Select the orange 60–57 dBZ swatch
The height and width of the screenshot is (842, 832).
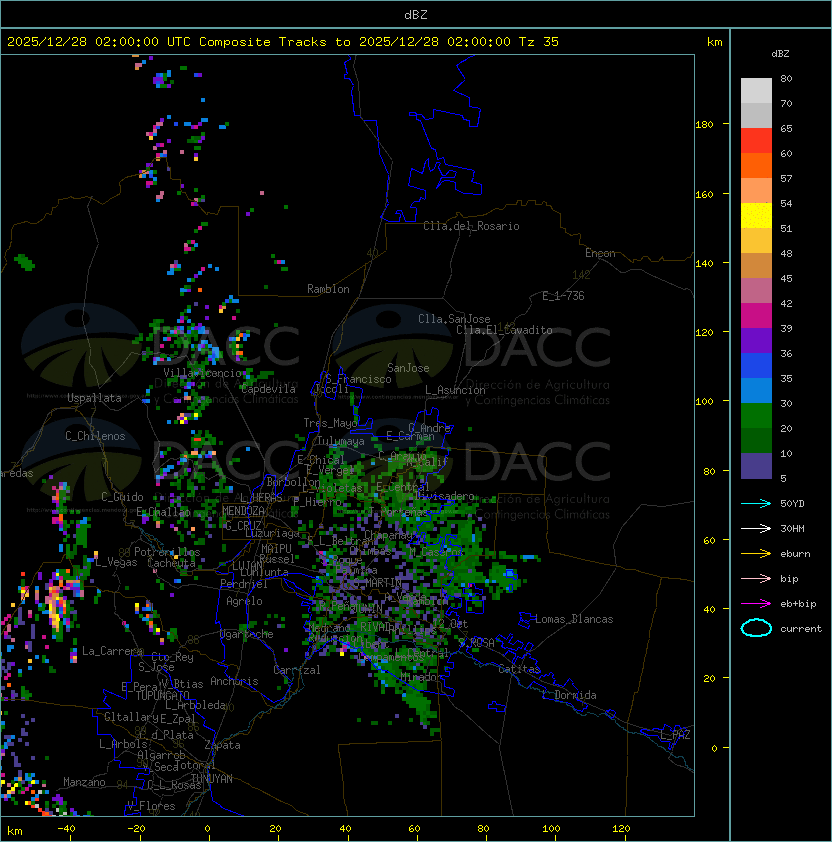pyautogui.click(x=756, y=166)
